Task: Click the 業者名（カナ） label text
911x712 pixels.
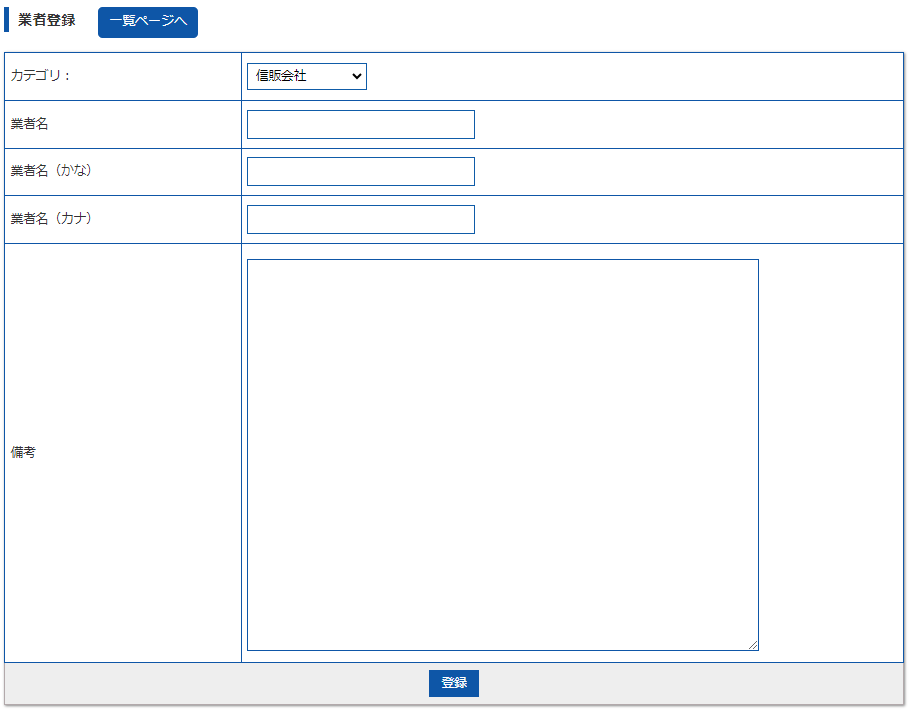Action: (51, 219)
